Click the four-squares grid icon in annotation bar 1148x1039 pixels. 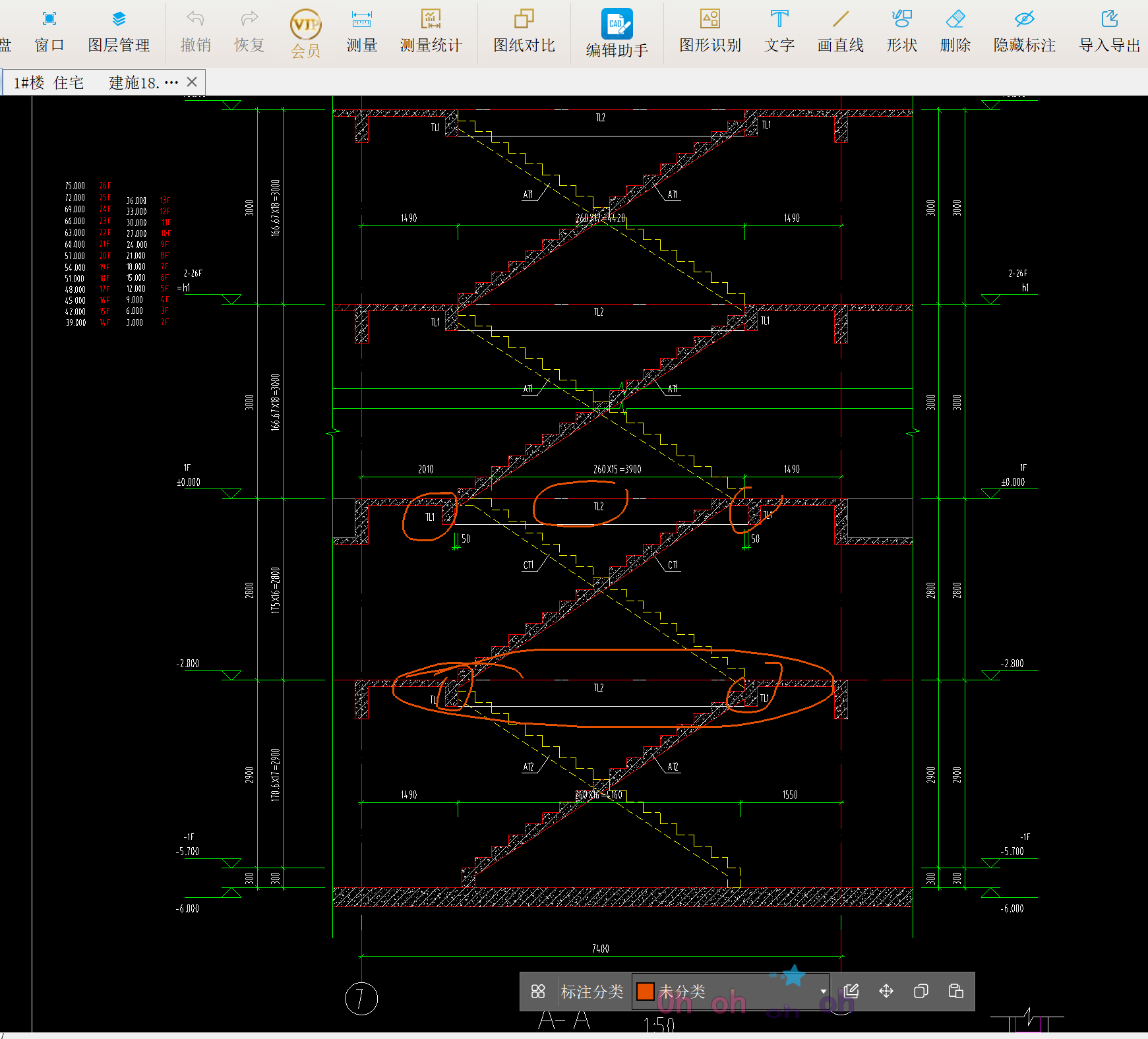tap(538, 991)
